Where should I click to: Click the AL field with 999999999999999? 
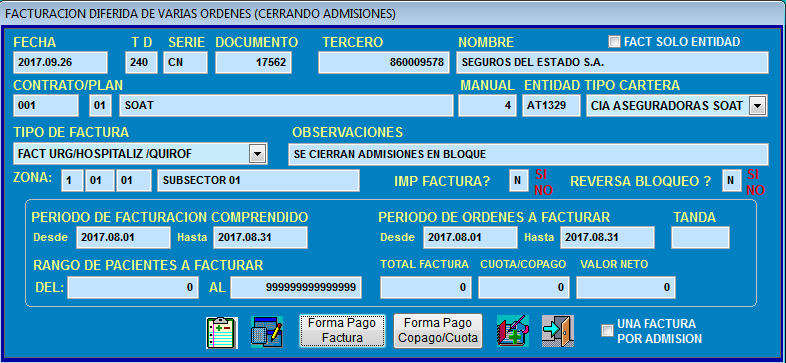pyautogui.click(x=296, y=288)
